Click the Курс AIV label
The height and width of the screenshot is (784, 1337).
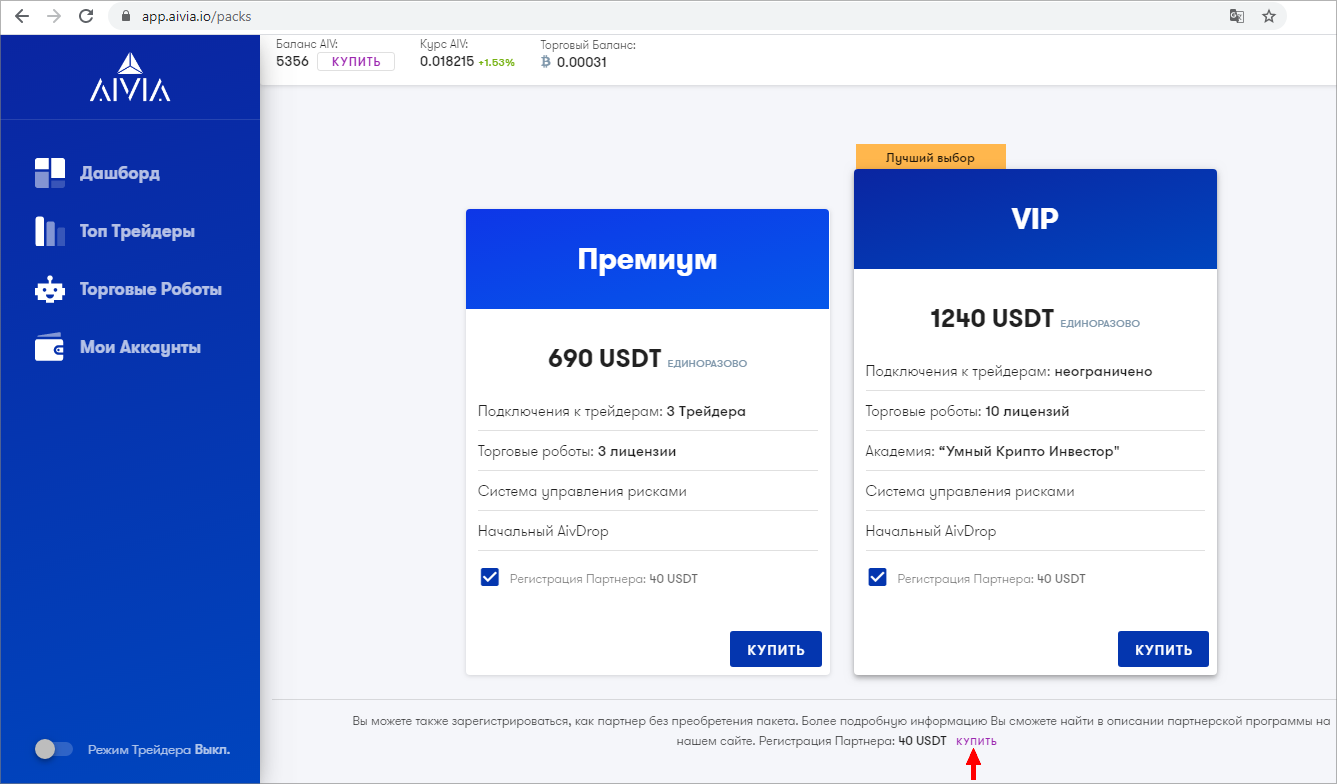(444, 44)
